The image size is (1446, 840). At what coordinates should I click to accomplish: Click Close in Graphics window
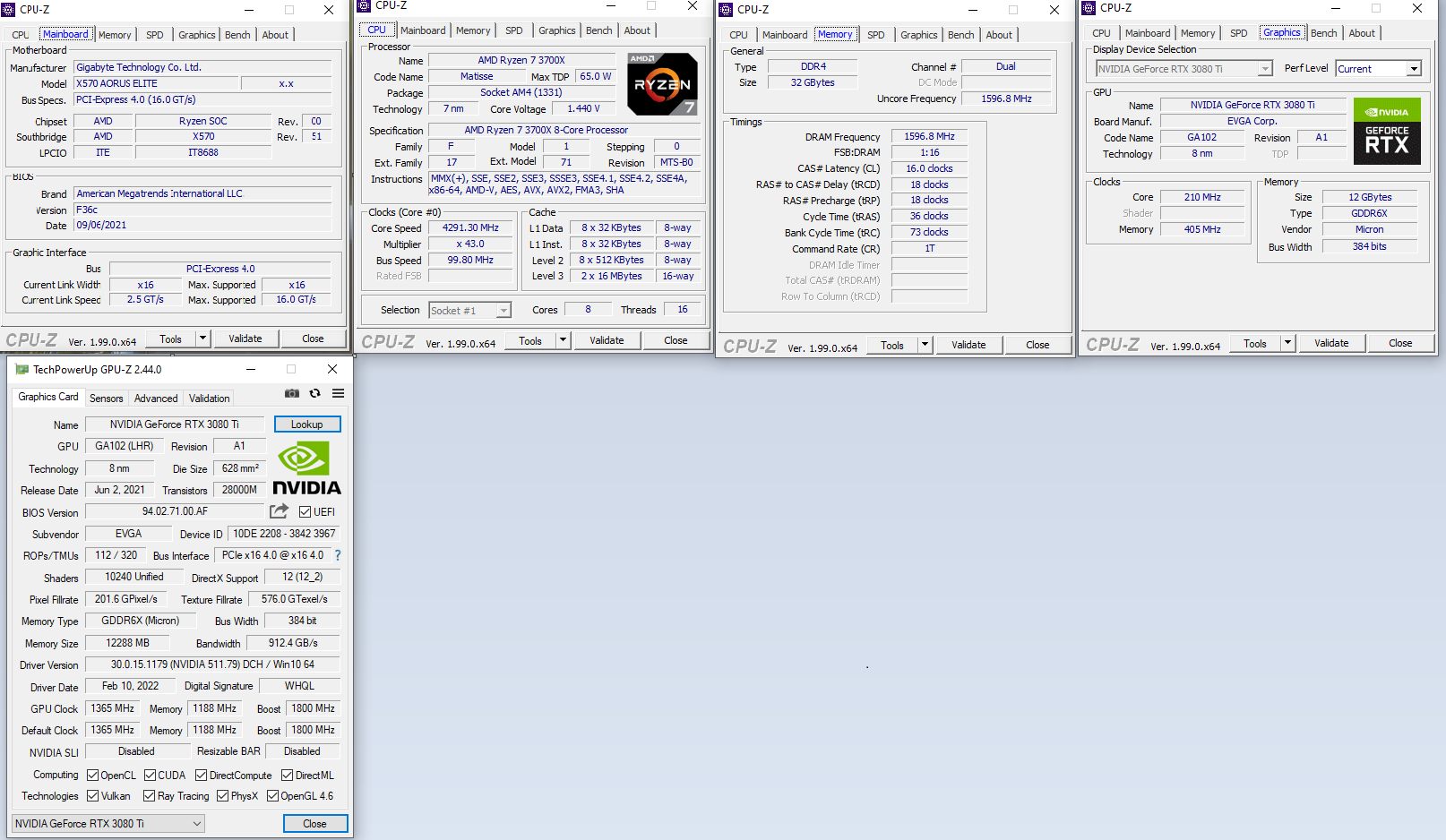[x=1400, y=343]
